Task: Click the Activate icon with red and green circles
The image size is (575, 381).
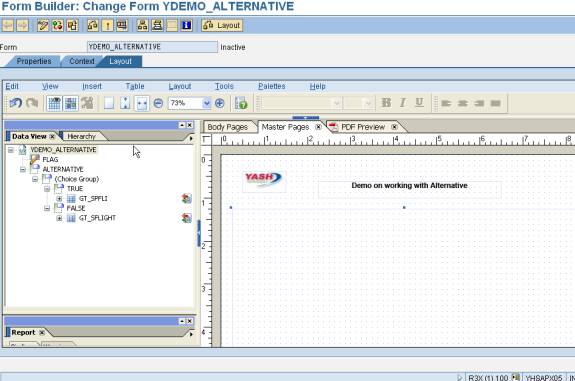Action: pyautogui.click(x=57, y=25)
